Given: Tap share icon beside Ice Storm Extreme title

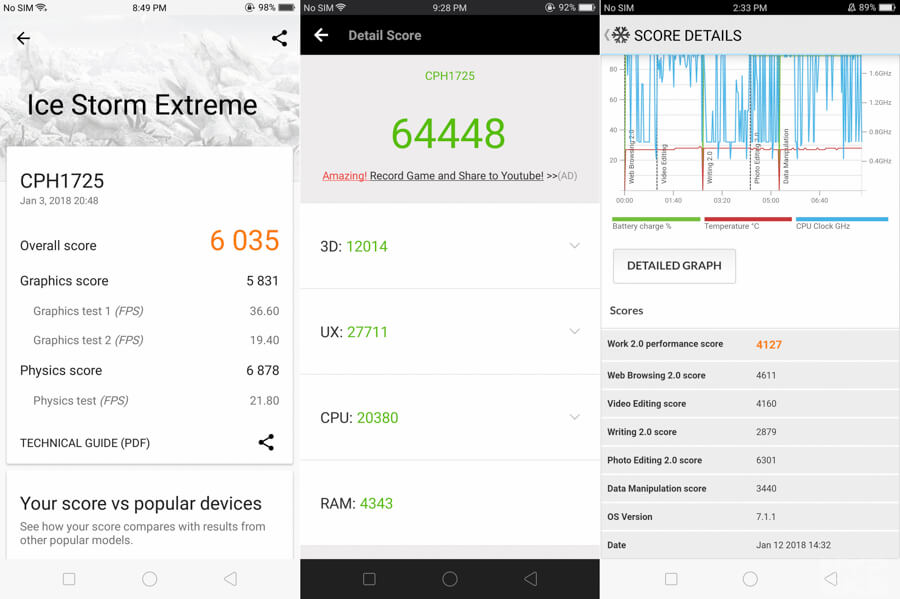Looking at the screenshot, I should pyautogui.click(x=279, y=39).
